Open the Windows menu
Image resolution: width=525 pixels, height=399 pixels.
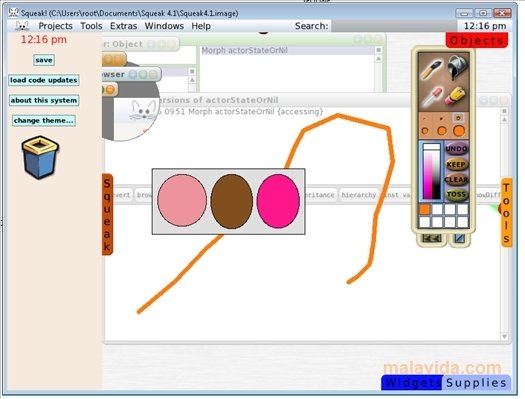pos(164,26)
